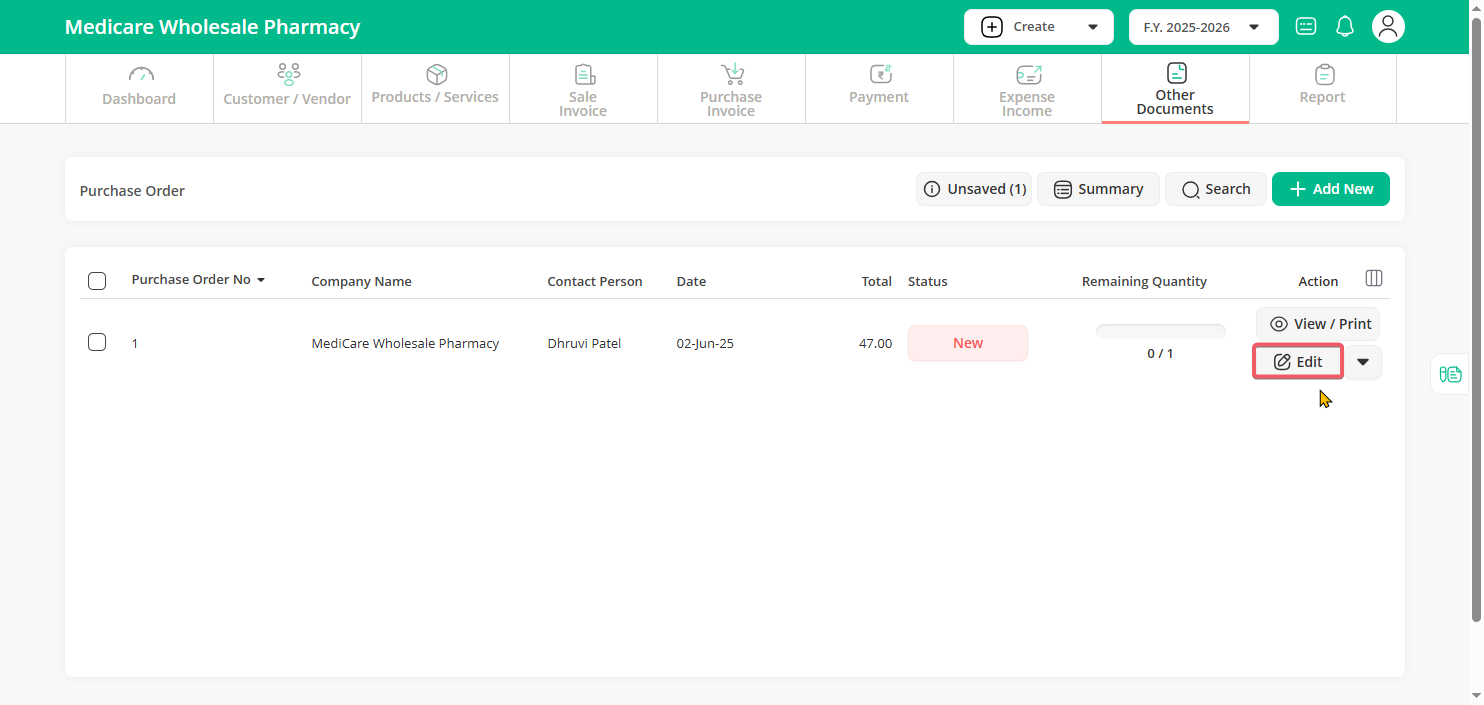
Task: Click the Medicare Wholesale Pharmacy header title
Action: 212,27
